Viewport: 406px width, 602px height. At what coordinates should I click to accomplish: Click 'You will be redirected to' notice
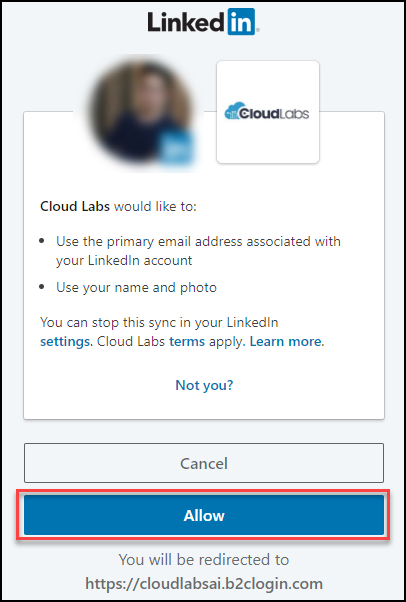[204, 559]
